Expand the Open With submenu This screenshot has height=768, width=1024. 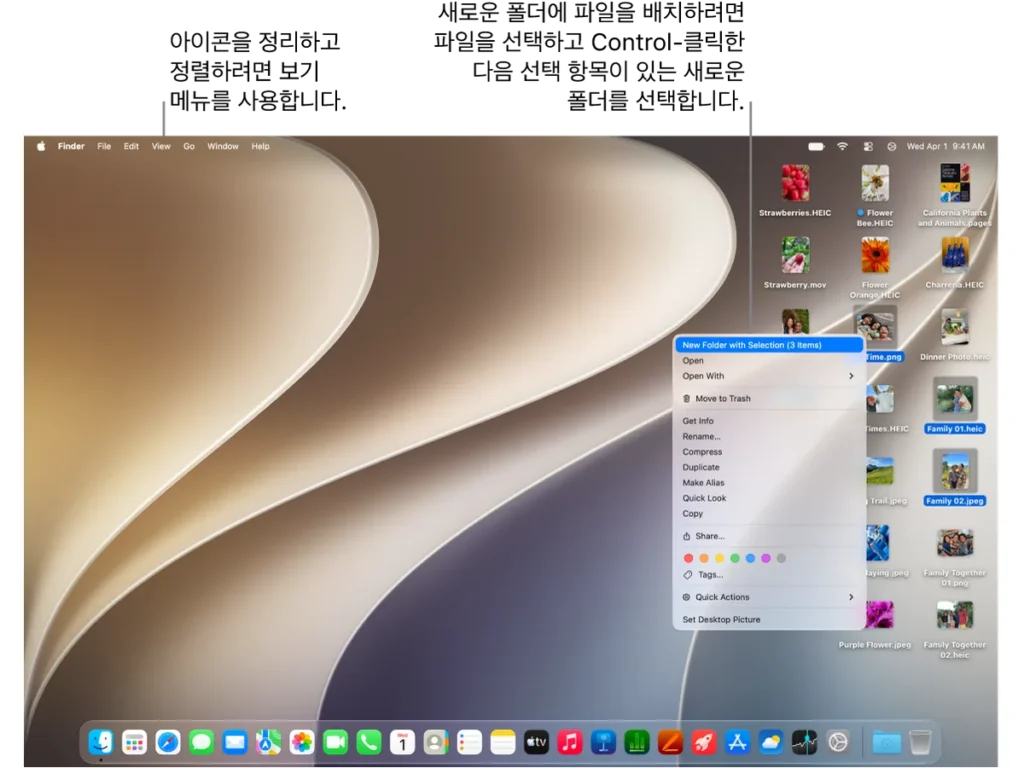pyautogui.click(x=769, y=376)
